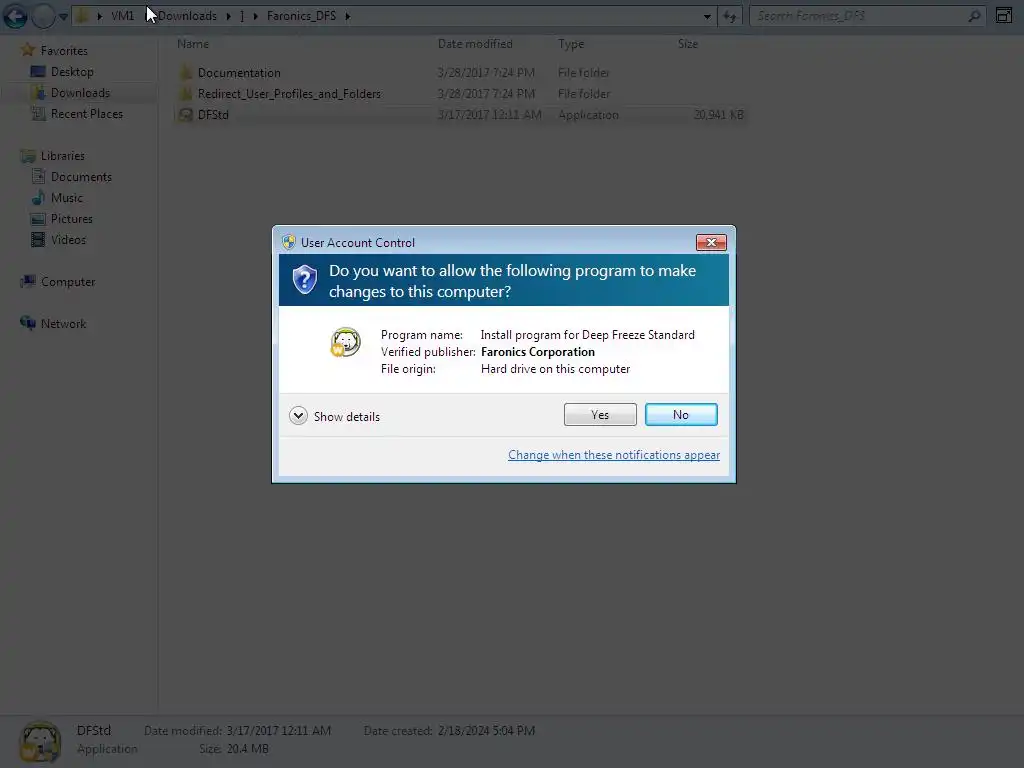Screen dimensions: 1024x768
Task: Click the 20,941 KB size cell
Action: (718, 115)
